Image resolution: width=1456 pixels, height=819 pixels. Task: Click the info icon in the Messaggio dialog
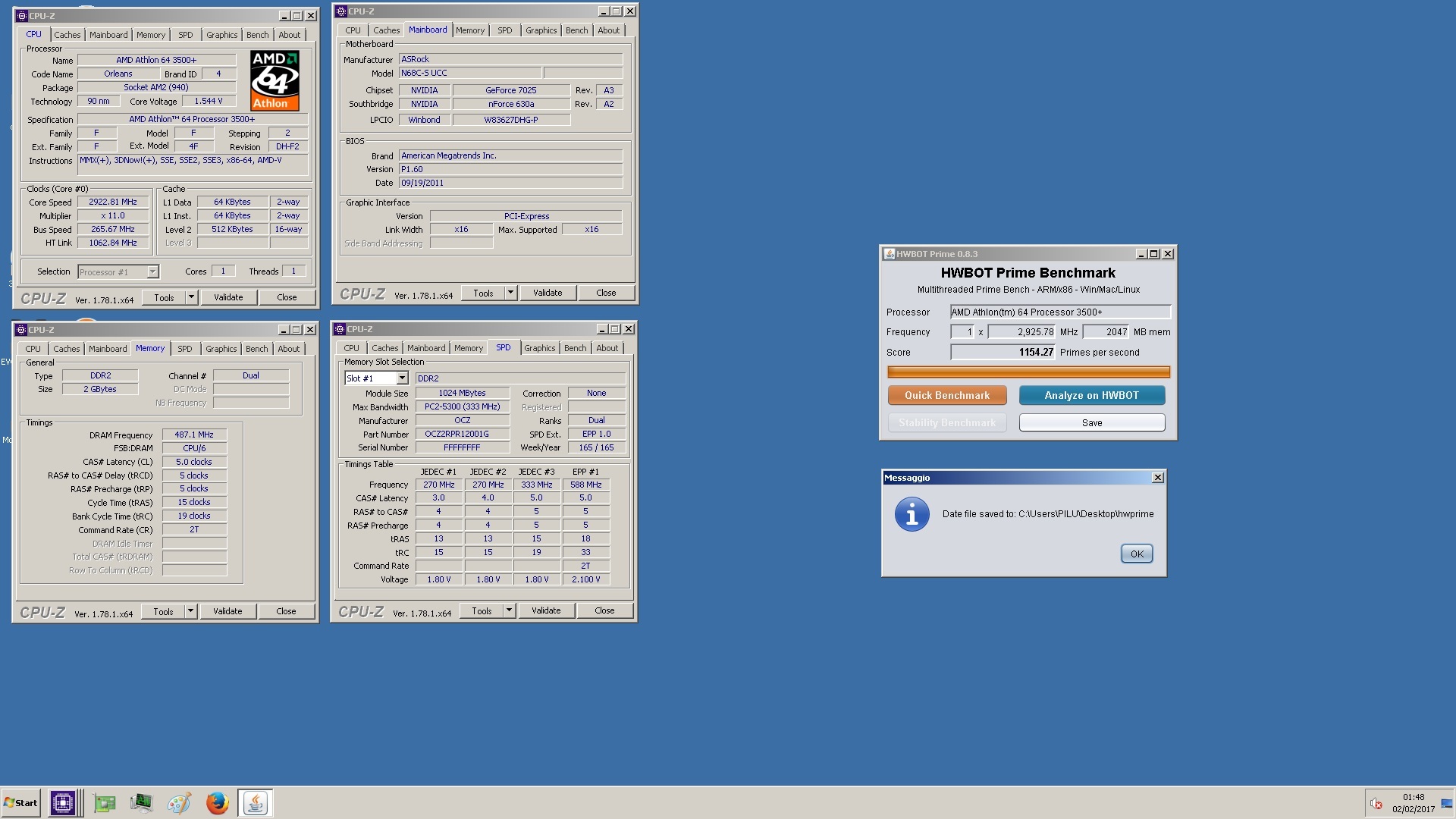click(x=912, y=515)
